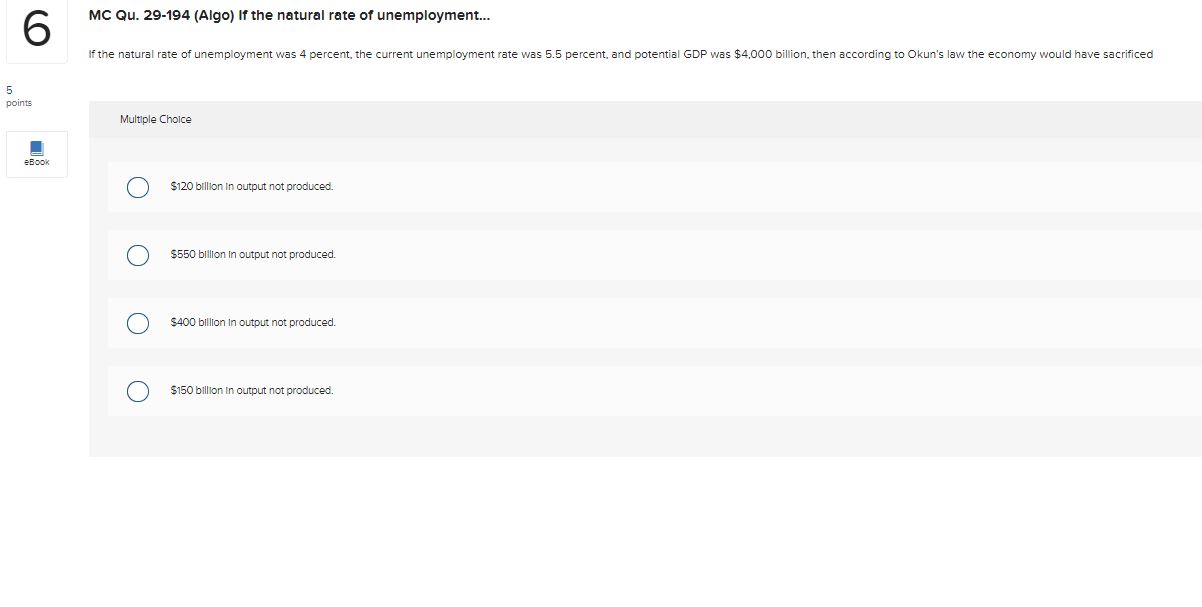Viewport: 1202px width, 607px height.
Task: Click the Okun's law question text
Action: coord(620,54)
